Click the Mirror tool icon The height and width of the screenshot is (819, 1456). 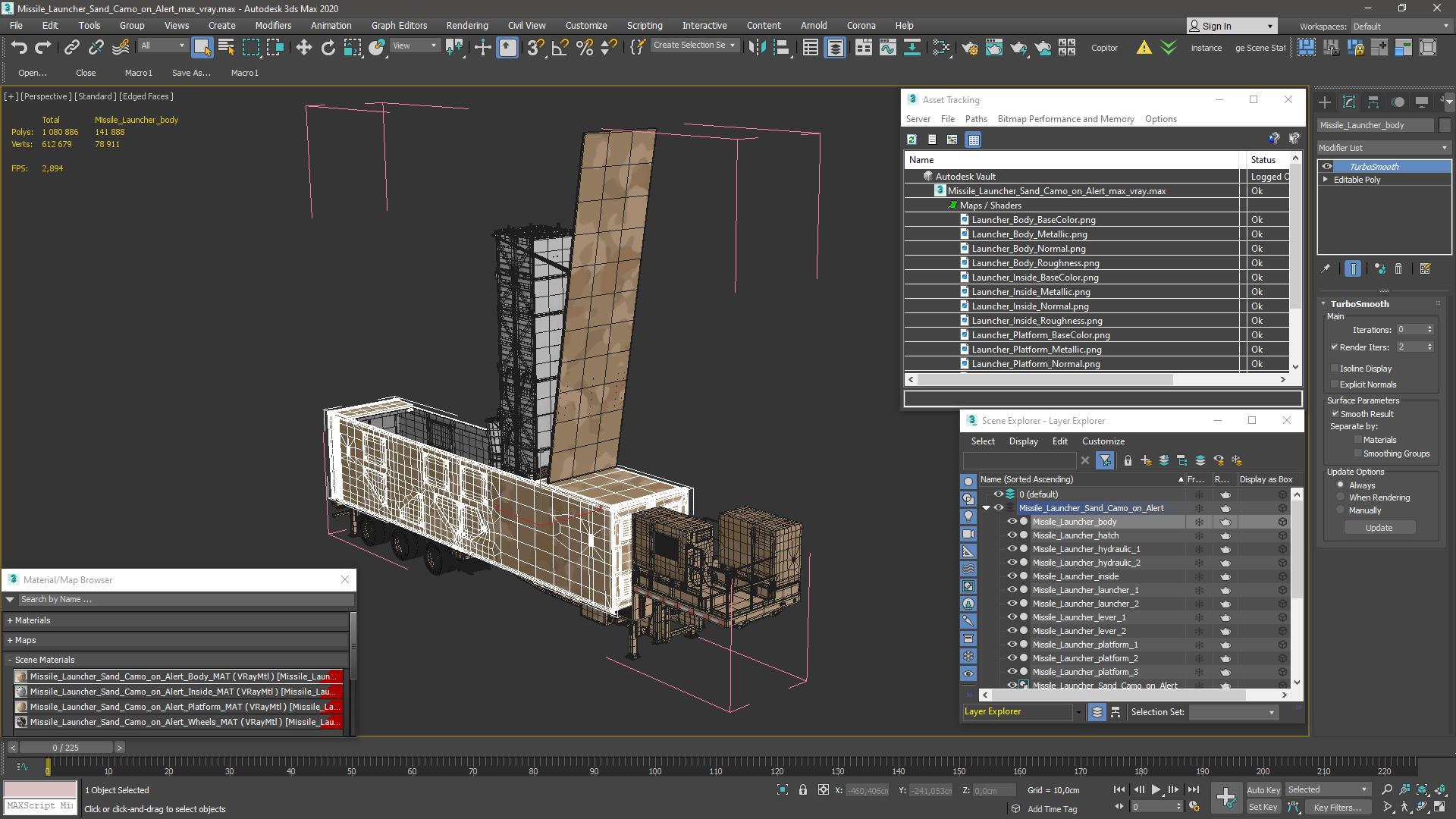tap(756, 48)
